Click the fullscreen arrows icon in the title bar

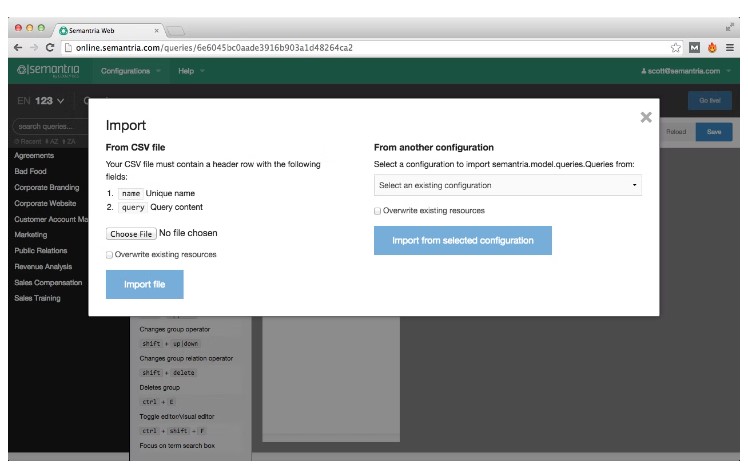729,28
